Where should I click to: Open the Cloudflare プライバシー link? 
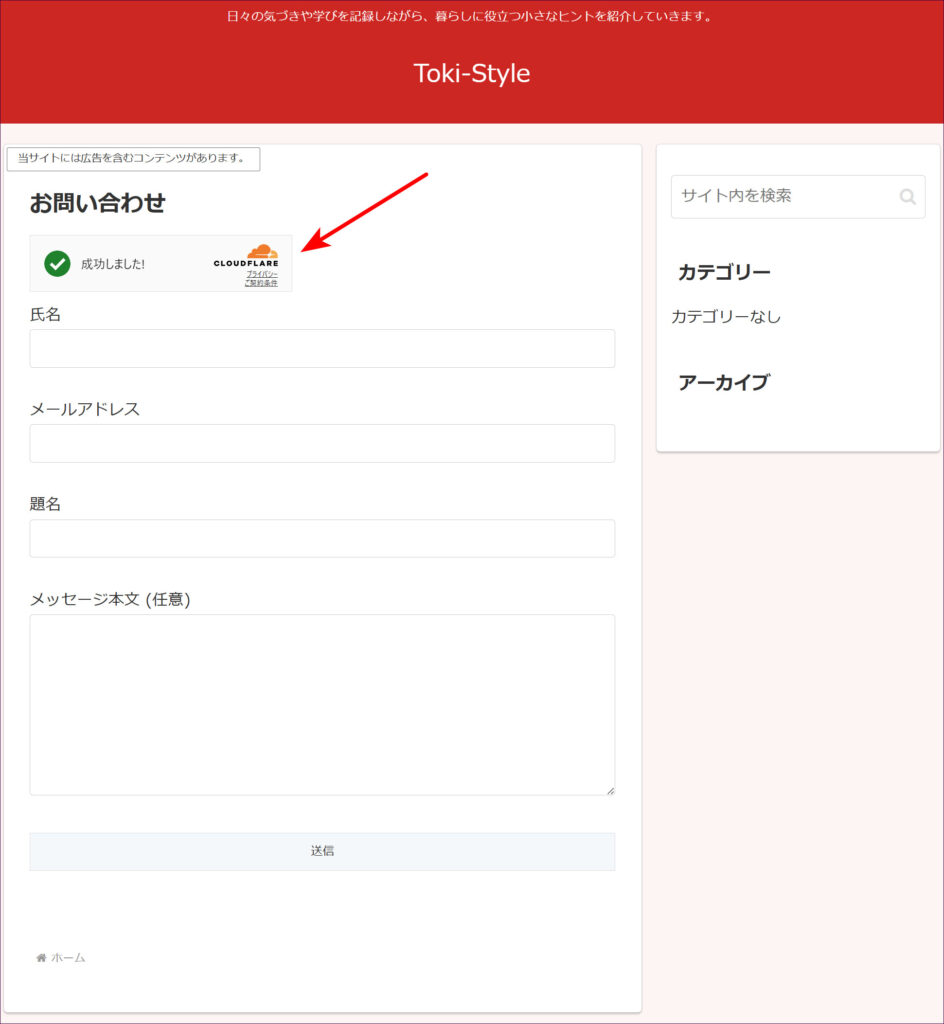262,274
